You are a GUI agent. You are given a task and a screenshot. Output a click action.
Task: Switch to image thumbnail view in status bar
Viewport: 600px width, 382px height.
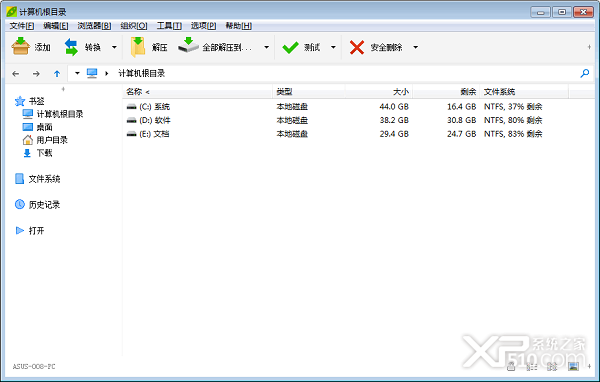pyautogui.click(x=573, y=367)
